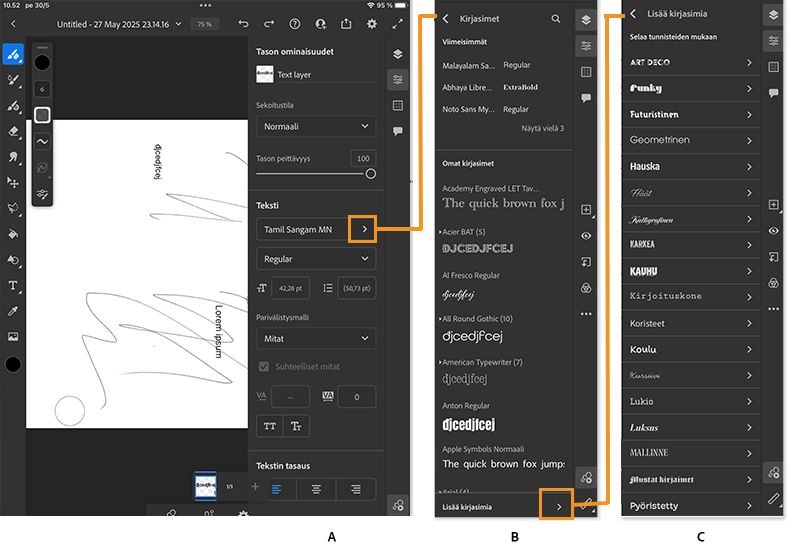Toggle layer visibility eye in panel C
This screenshot has height=556, width=800.
click(773, 231)
